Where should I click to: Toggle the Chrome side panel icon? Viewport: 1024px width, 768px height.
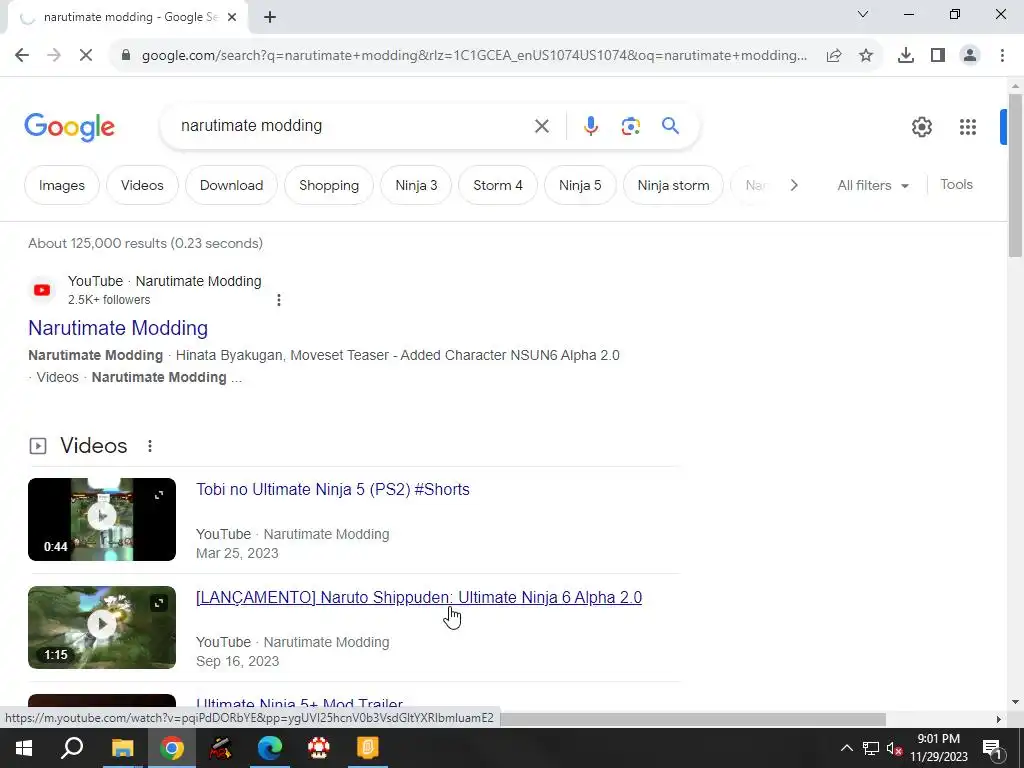(938, 56)
